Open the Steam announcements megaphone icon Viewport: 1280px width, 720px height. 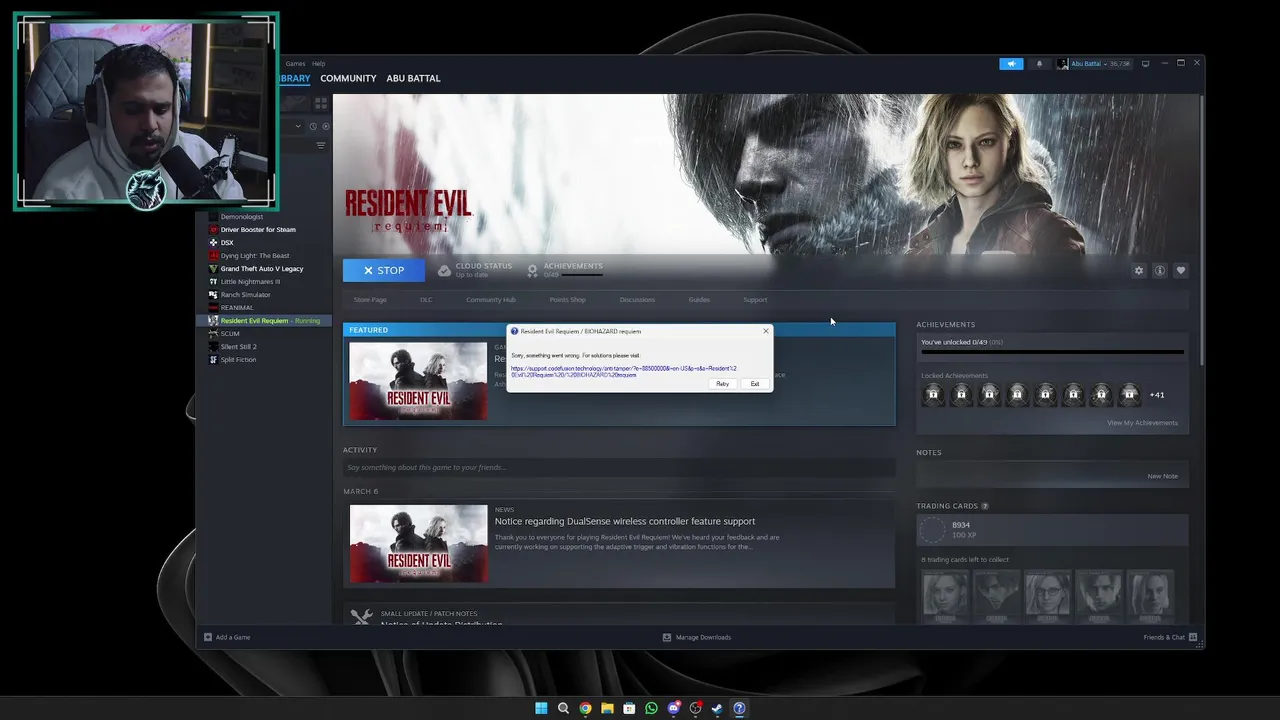[1011, 64]
